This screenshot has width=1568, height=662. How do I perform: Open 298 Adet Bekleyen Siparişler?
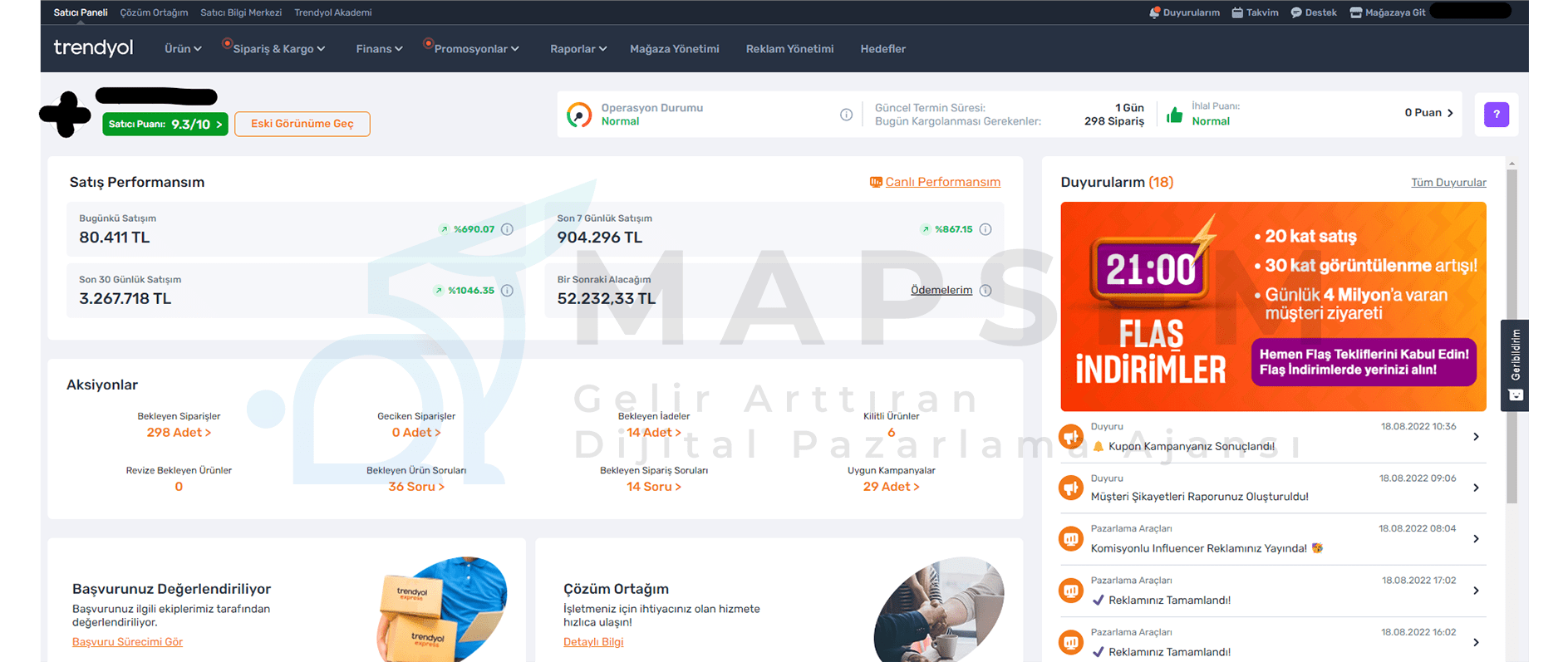(x=179, y=433)
